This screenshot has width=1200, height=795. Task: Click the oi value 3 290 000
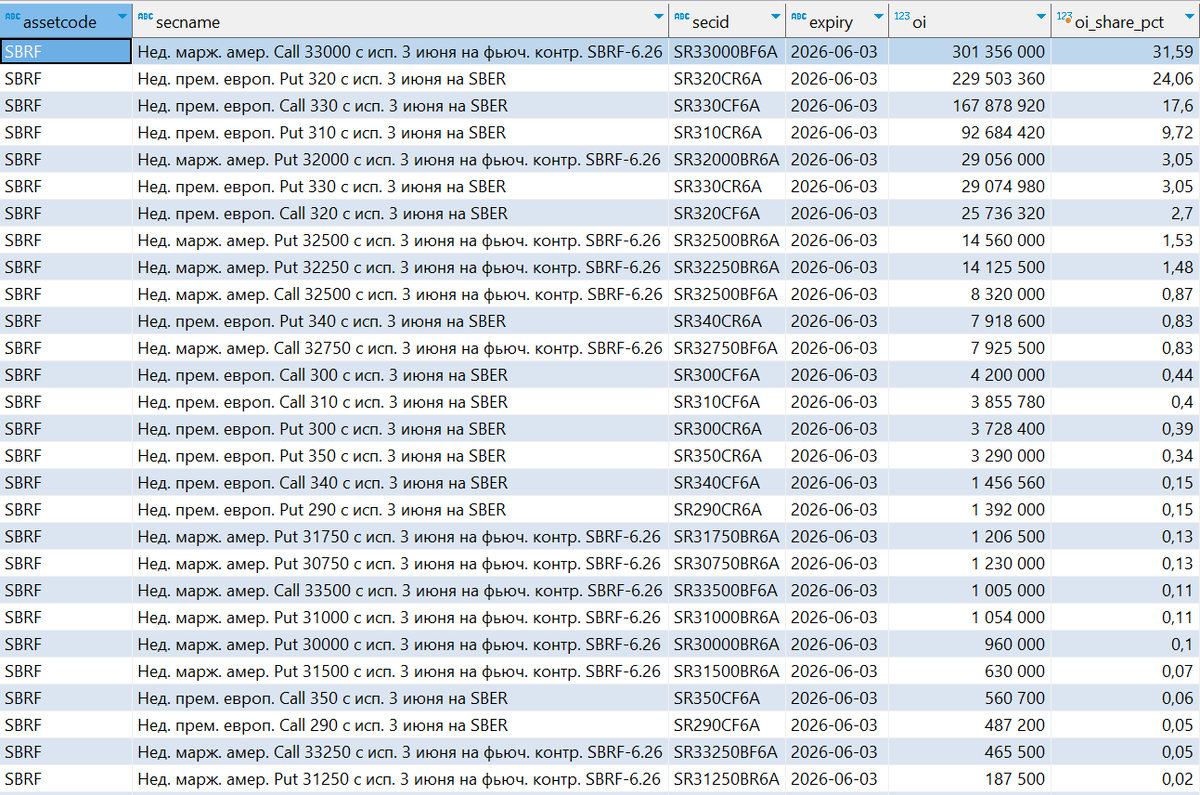click(x=1008, y=456)
